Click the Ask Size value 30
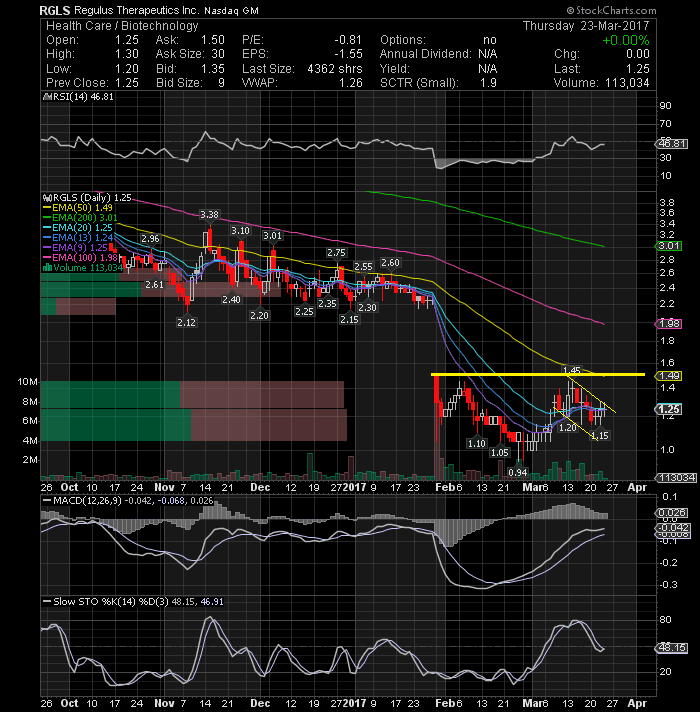 [218, 54]
